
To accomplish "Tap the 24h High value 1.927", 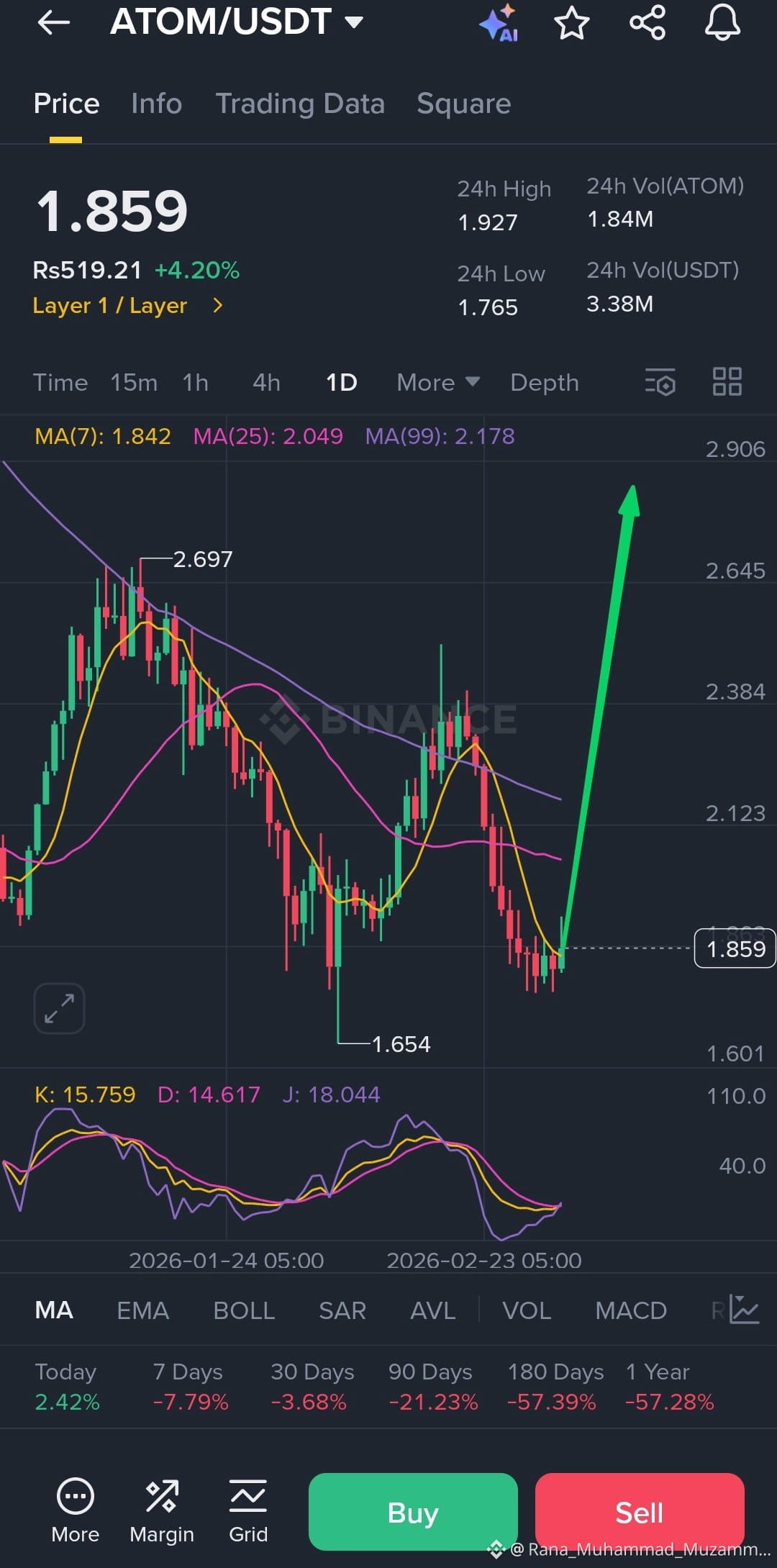I will (x=488, y=222).
